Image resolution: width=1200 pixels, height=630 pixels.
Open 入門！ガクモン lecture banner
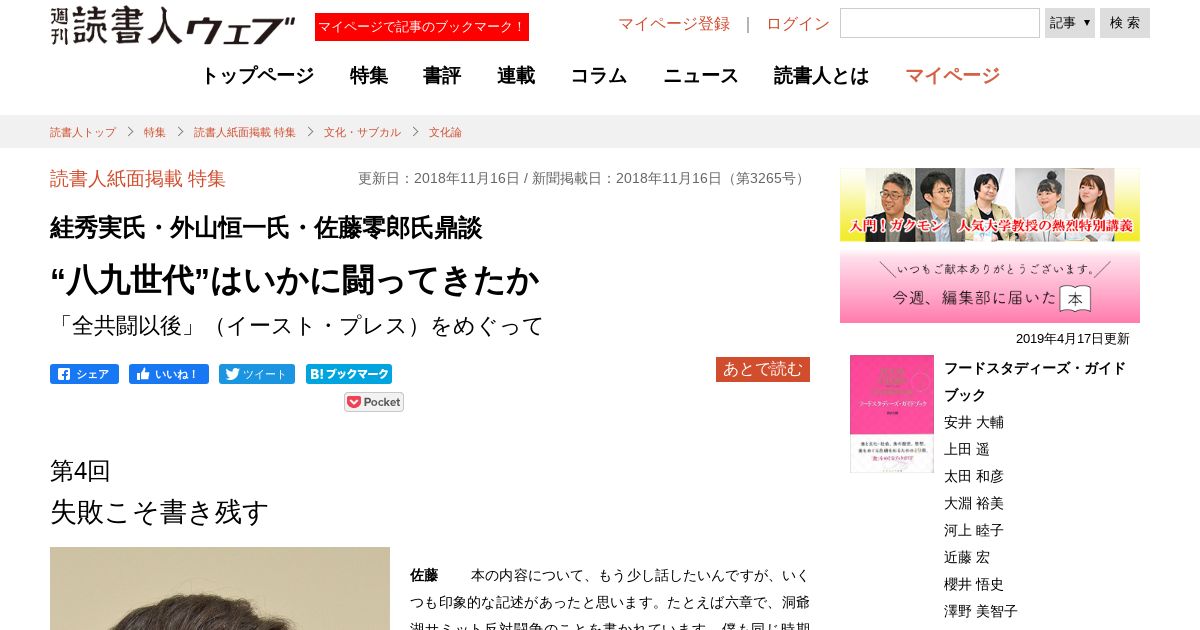(x=990, y=204)
